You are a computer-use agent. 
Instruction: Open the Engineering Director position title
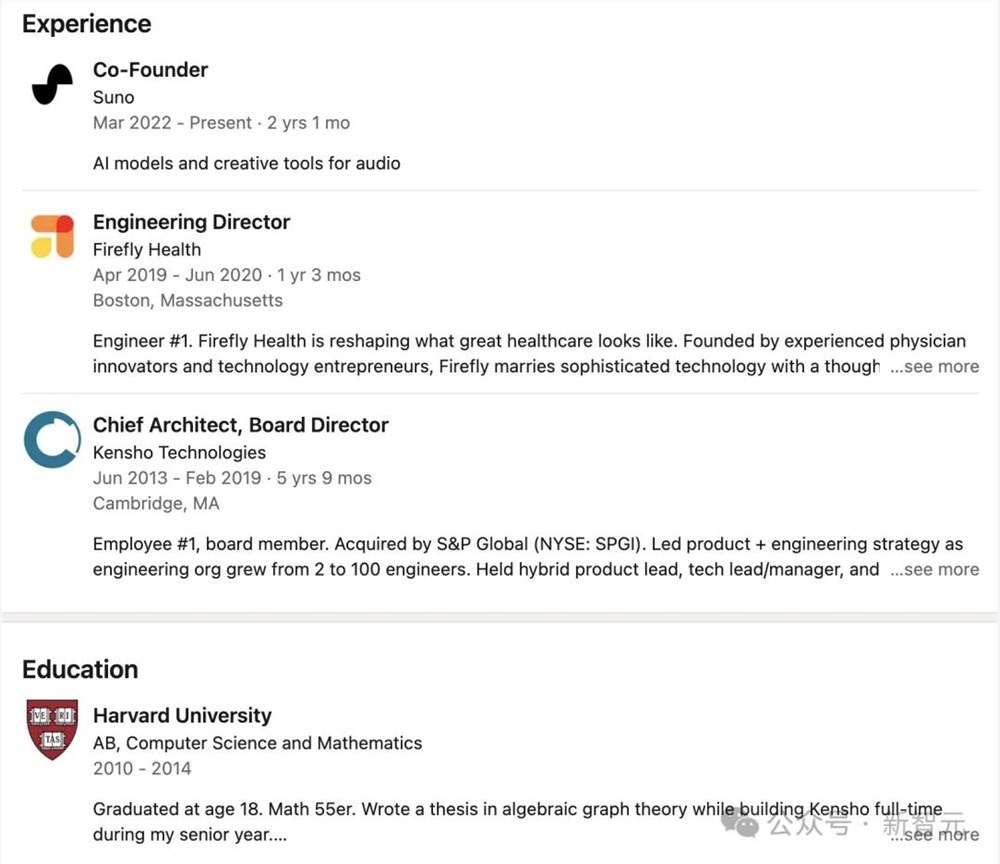pyautogui.click(x=191, y=222)
